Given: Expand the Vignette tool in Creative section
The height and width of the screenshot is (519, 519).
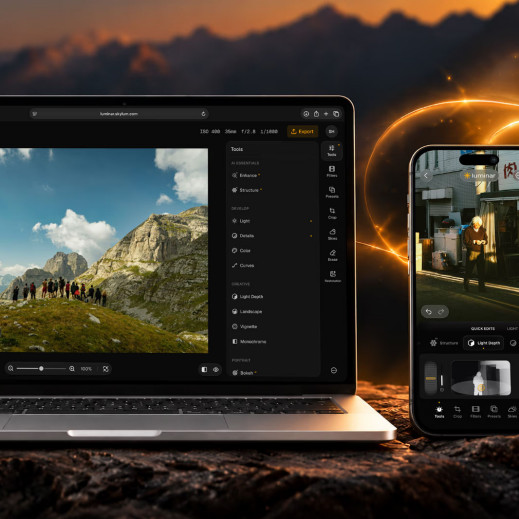Looking at the screenshot, I should point(272,326).
